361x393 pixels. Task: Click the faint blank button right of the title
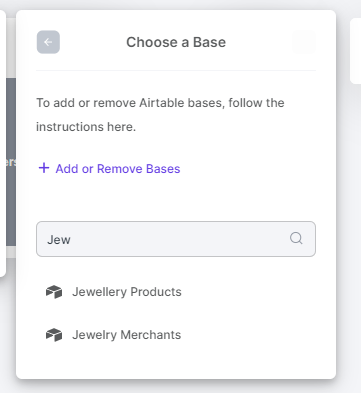(x=304, y=42)
